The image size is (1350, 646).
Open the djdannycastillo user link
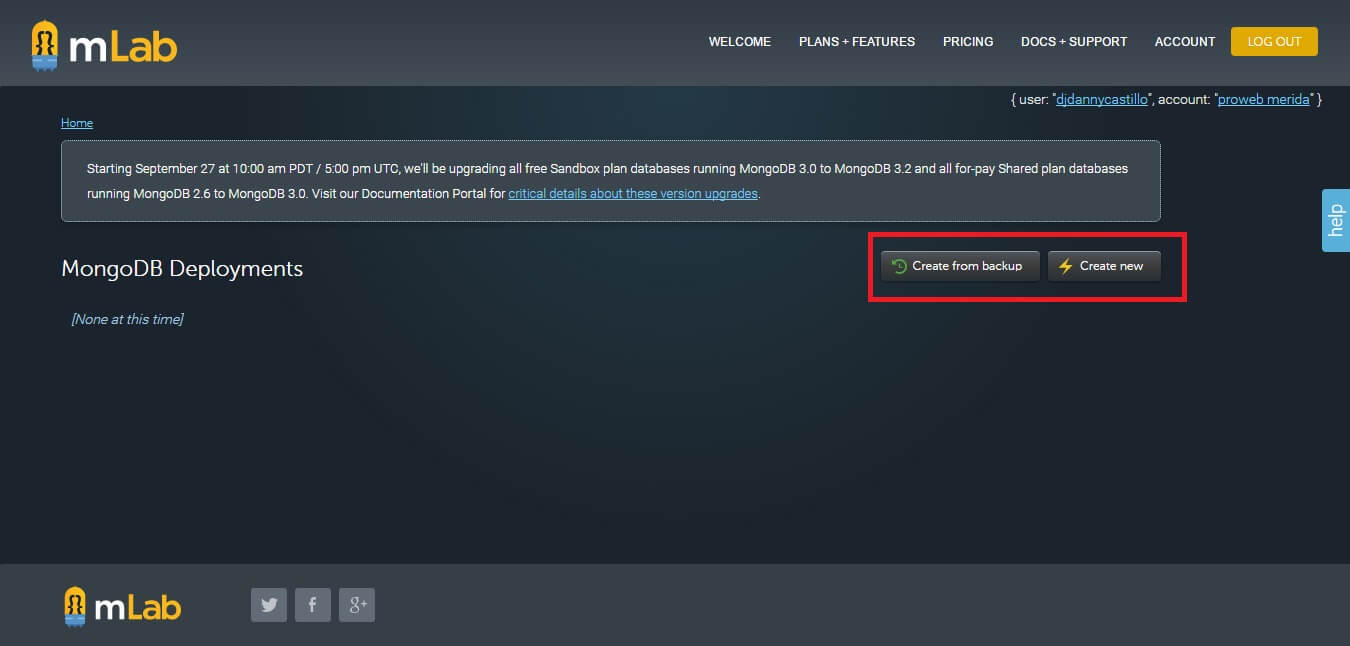tap(1102, 100)
